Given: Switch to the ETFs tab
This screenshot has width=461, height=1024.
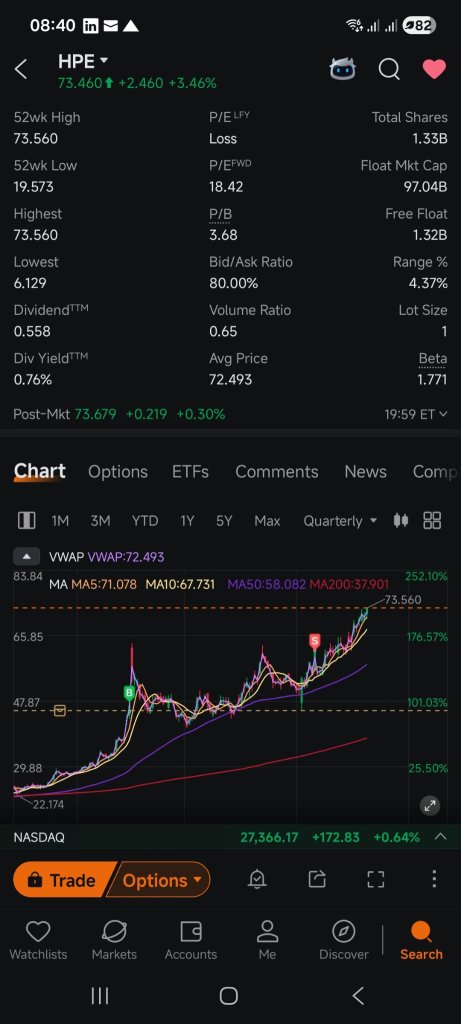Looking at the screenshot, I should pos(190,472).
